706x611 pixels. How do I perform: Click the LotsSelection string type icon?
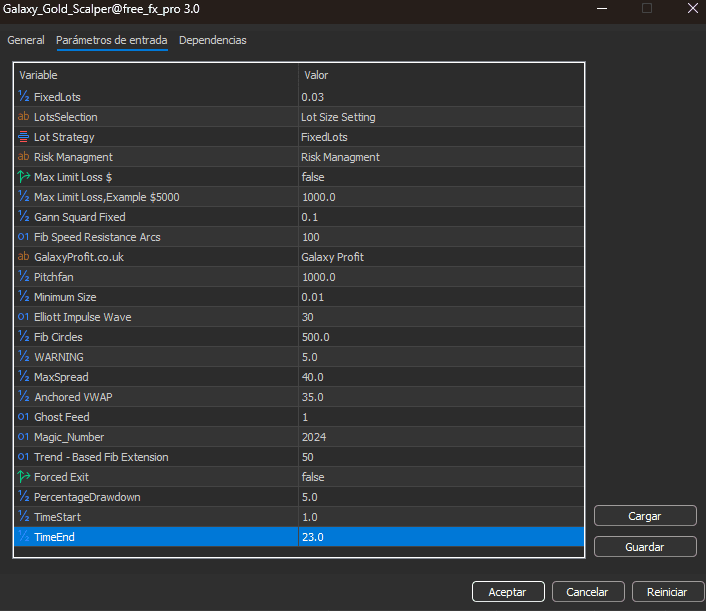click(x=24, y=117)
